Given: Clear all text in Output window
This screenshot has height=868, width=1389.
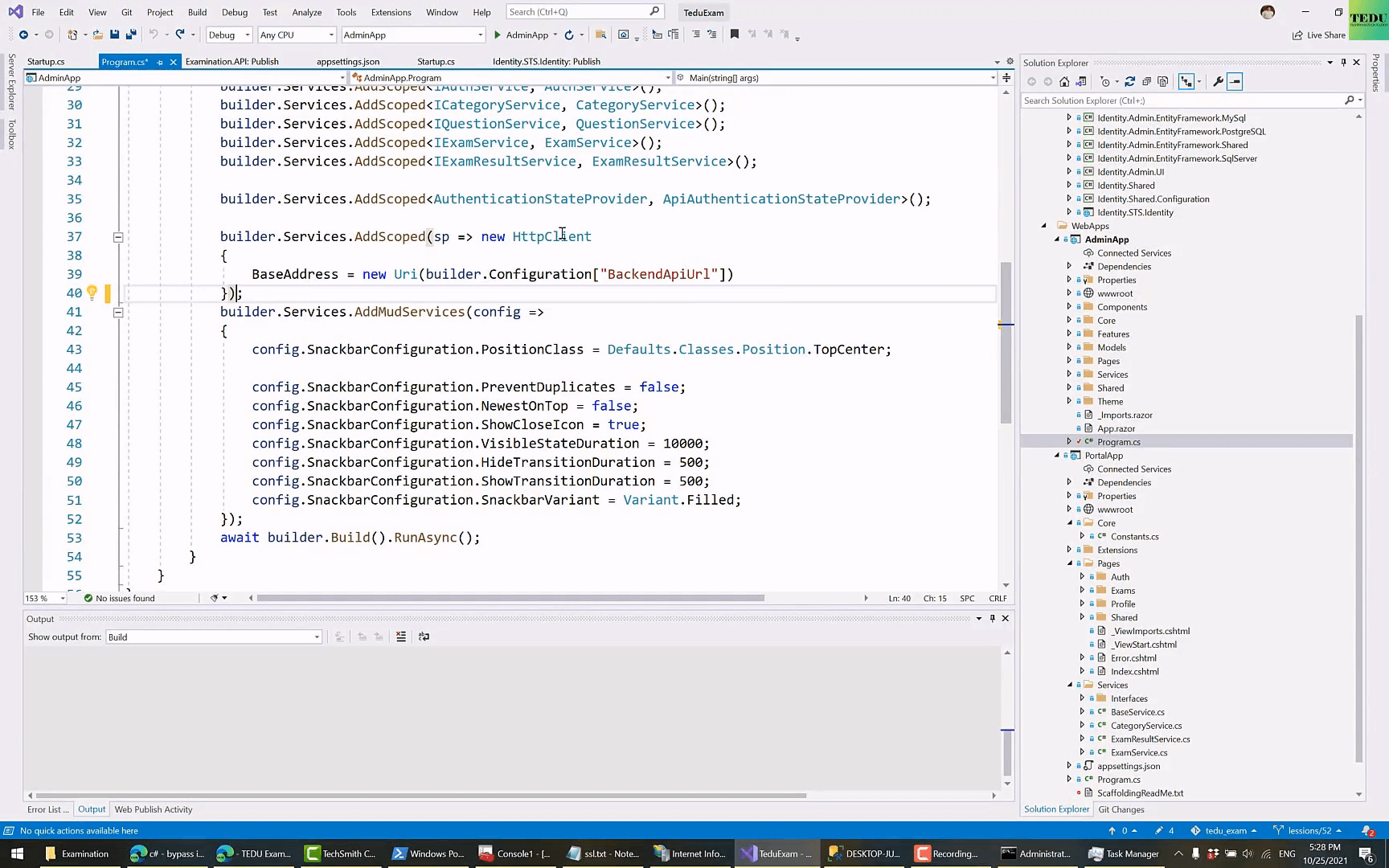Looking at the screenshot, I should click(x=401, y=637).
